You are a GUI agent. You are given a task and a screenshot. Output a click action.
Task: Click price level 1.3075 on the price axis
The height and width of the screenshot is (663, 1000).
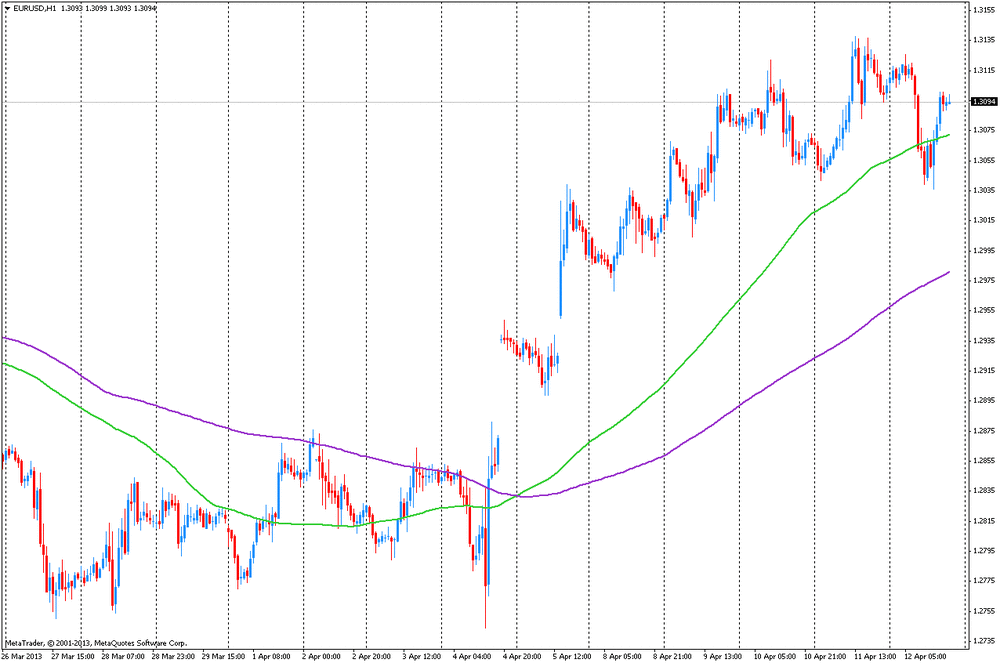coord(983,129)
